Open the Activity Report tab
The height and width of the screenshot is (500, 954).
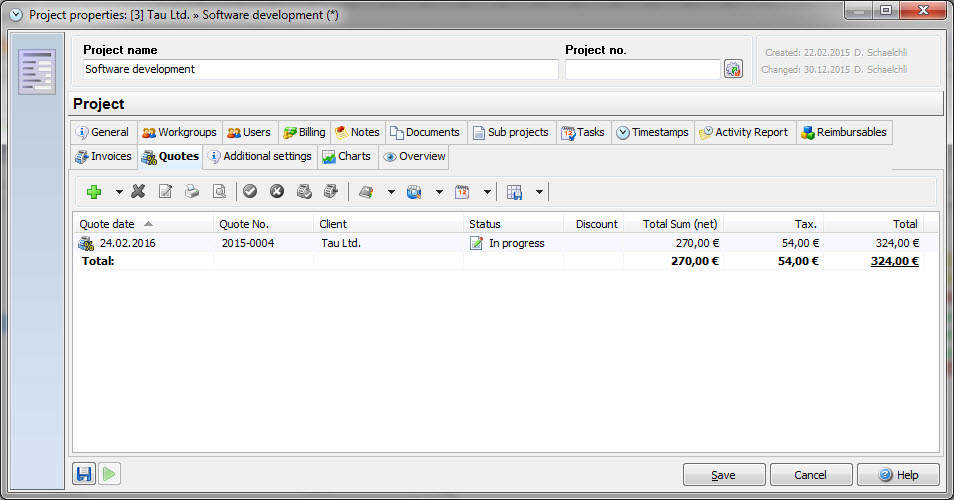click(743, 132)
